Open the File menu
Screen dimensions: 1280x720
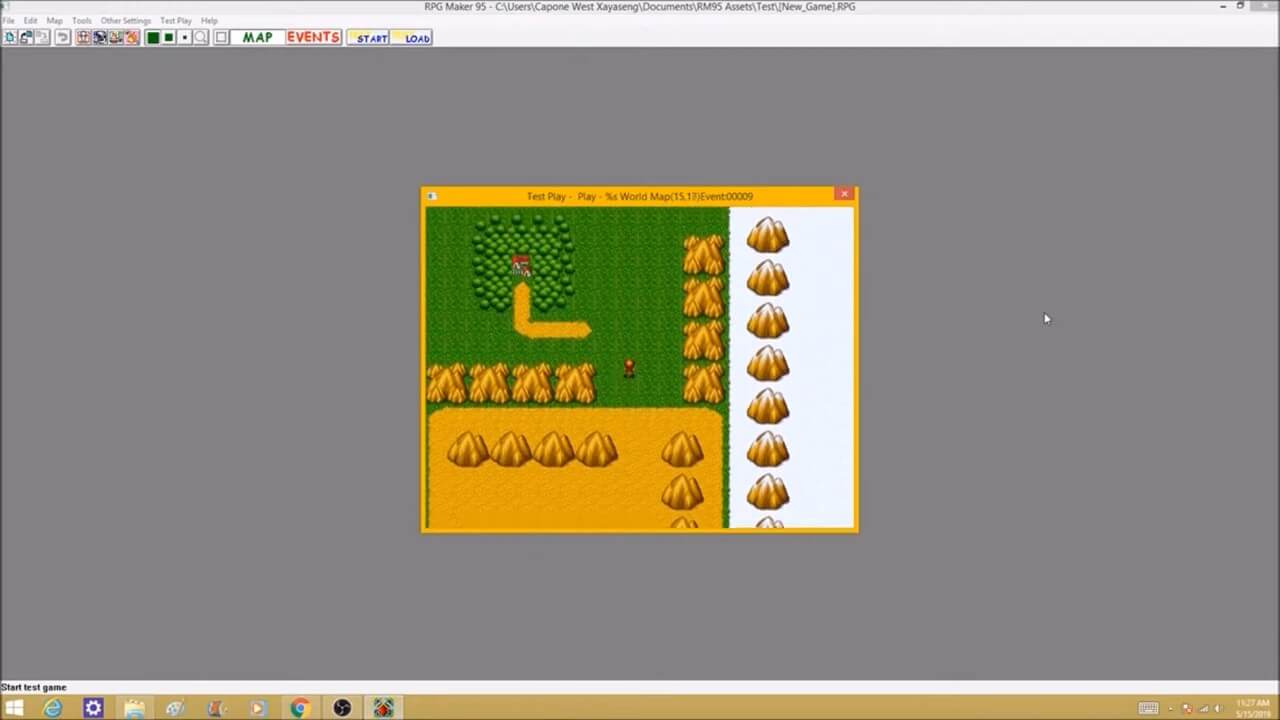pos(8,20)
